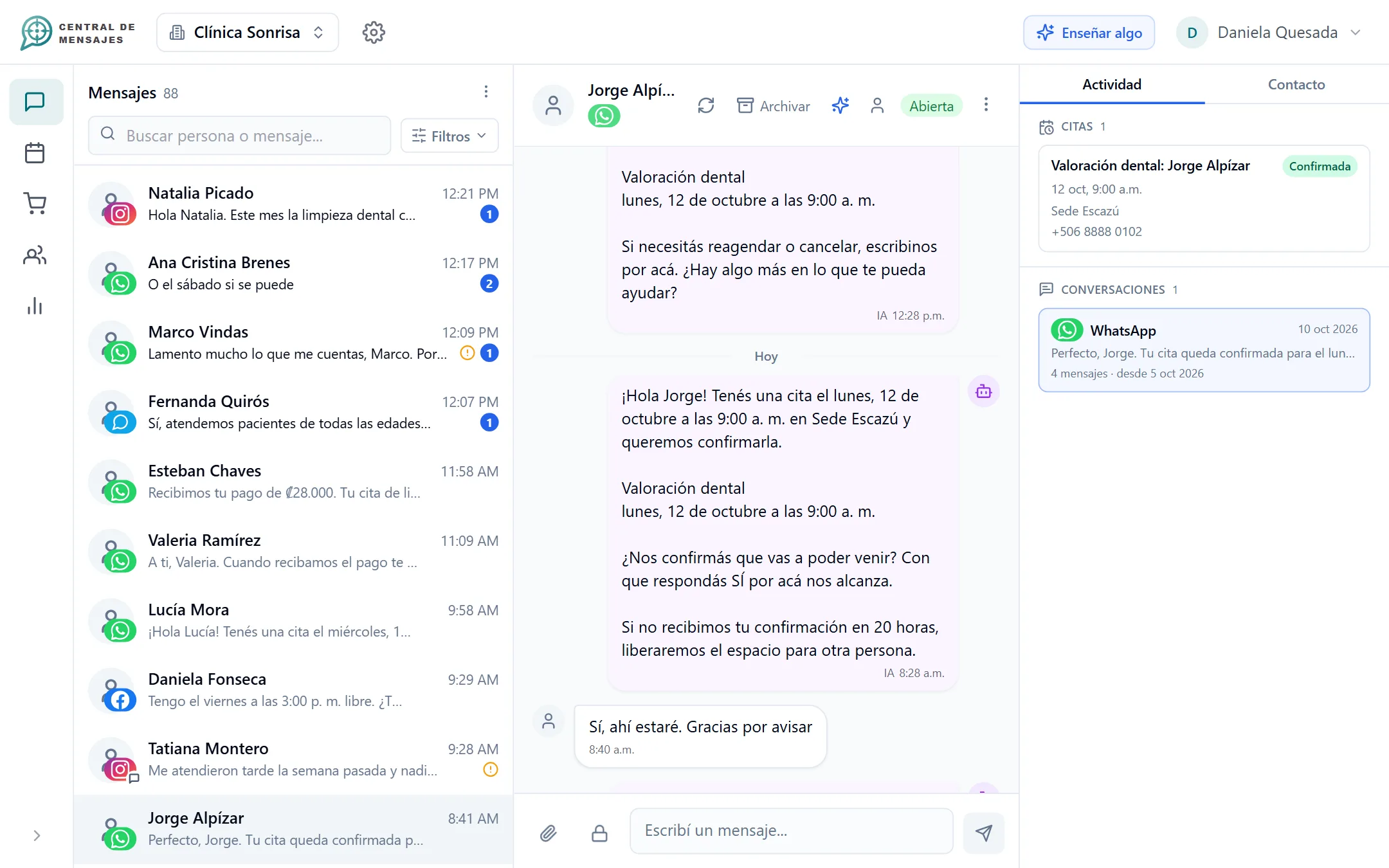Select the Actividad tab
This screenshot has width=1389, height=868.
(x=1112, y=84)
